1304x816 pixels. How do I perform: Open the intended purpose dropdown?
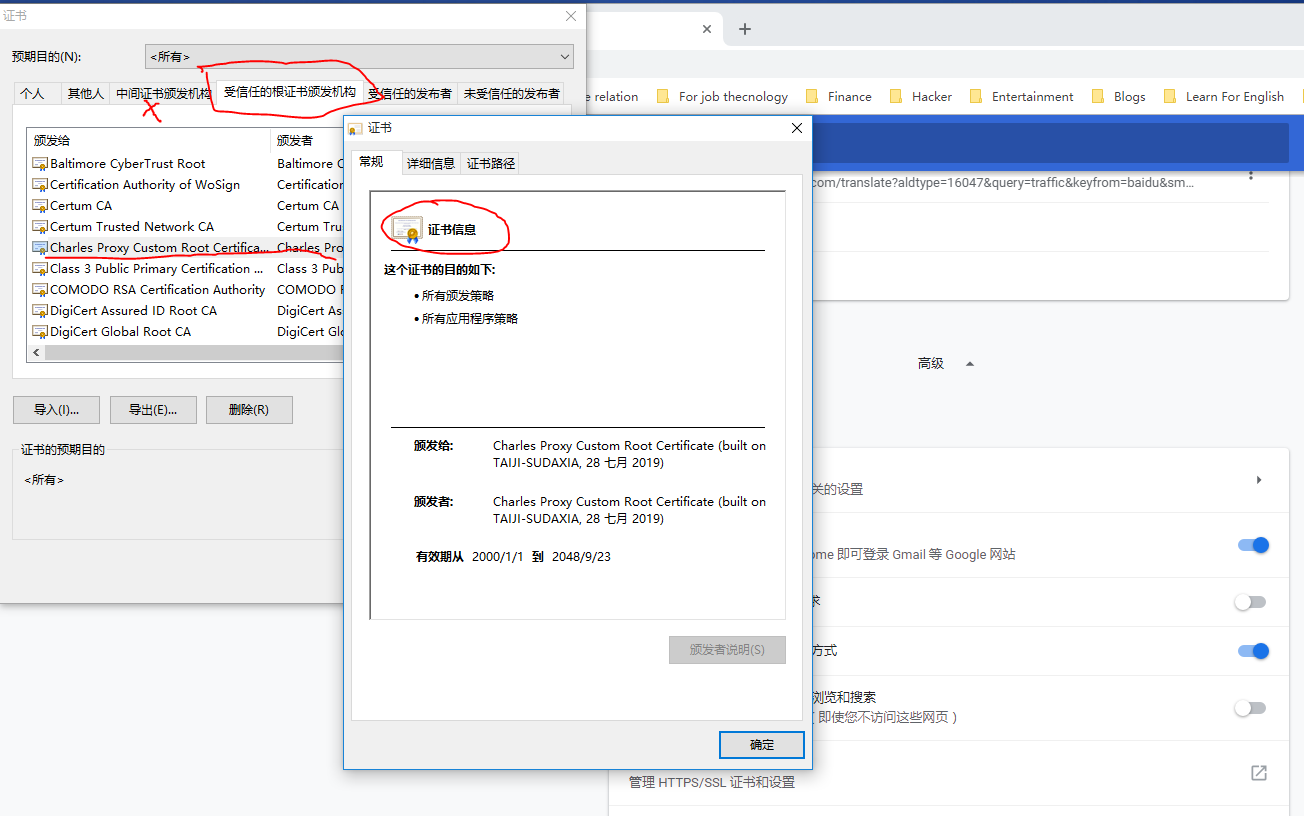[x=359, y=57]
